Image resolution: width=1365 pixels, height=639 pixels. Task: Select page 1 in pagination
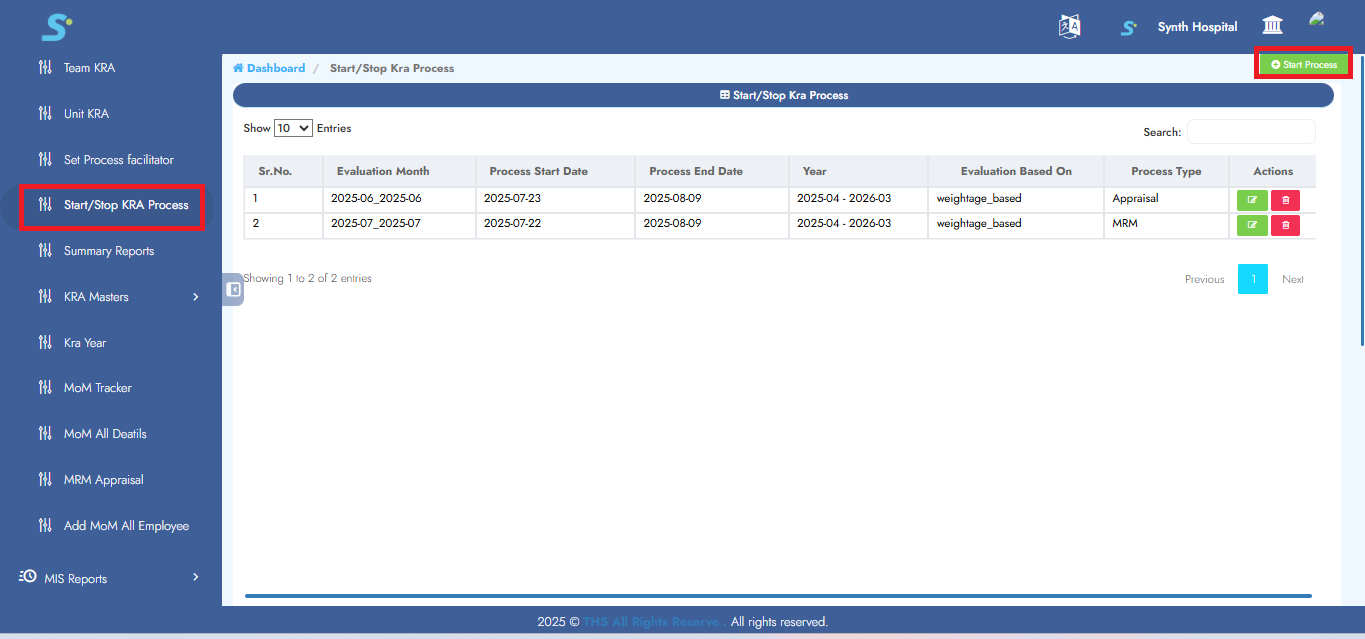(x=1252, y=279)
